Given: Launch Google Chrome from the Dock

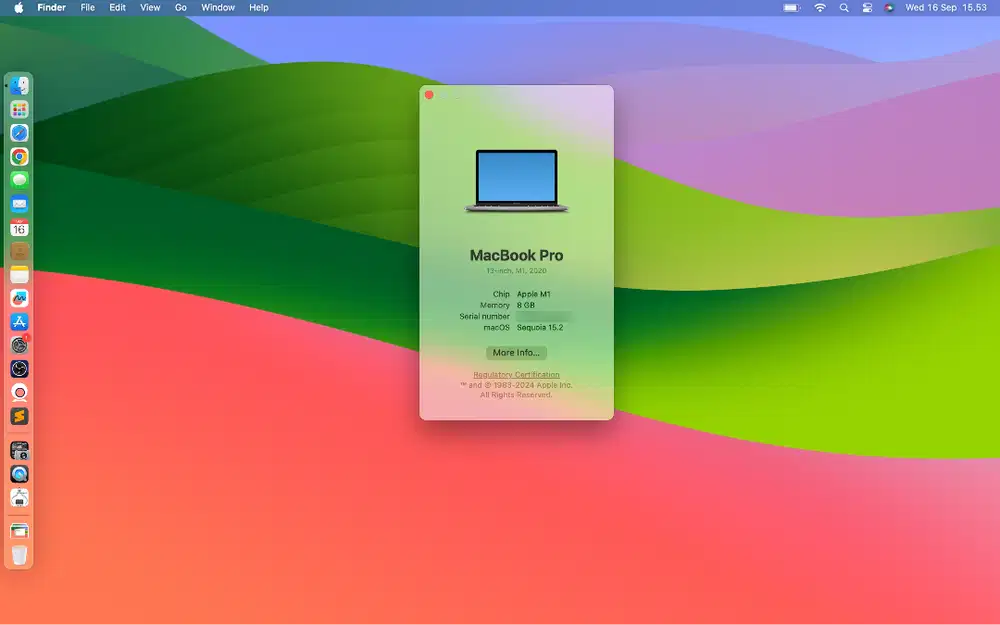Looking at the screenshot, I should coord(19,157).
